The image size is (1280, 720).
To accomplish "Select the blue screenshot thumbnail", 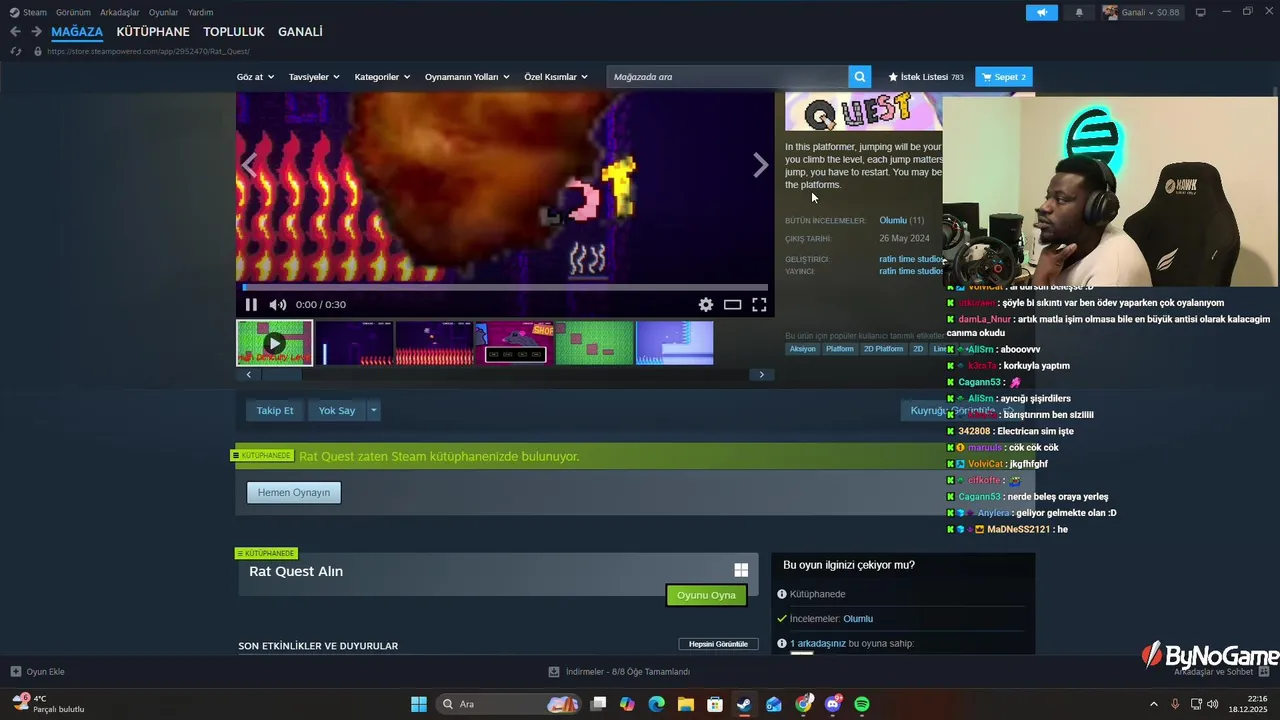I will [x=675, y=343].
